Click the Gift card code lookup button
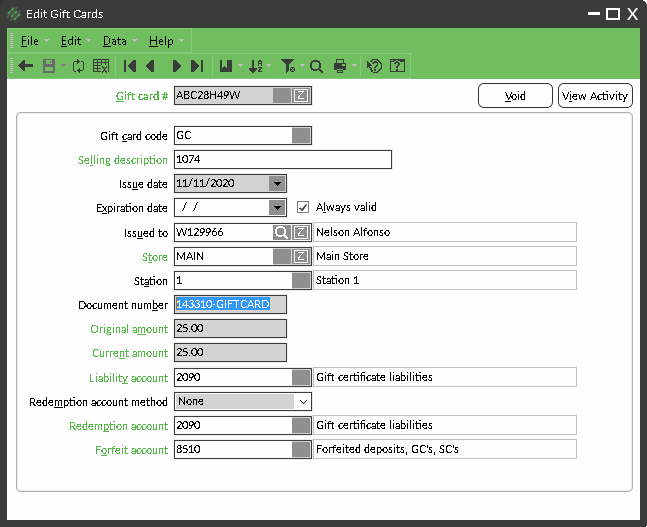647x527 pixels. pyautogui.click(x=301, y=136)
